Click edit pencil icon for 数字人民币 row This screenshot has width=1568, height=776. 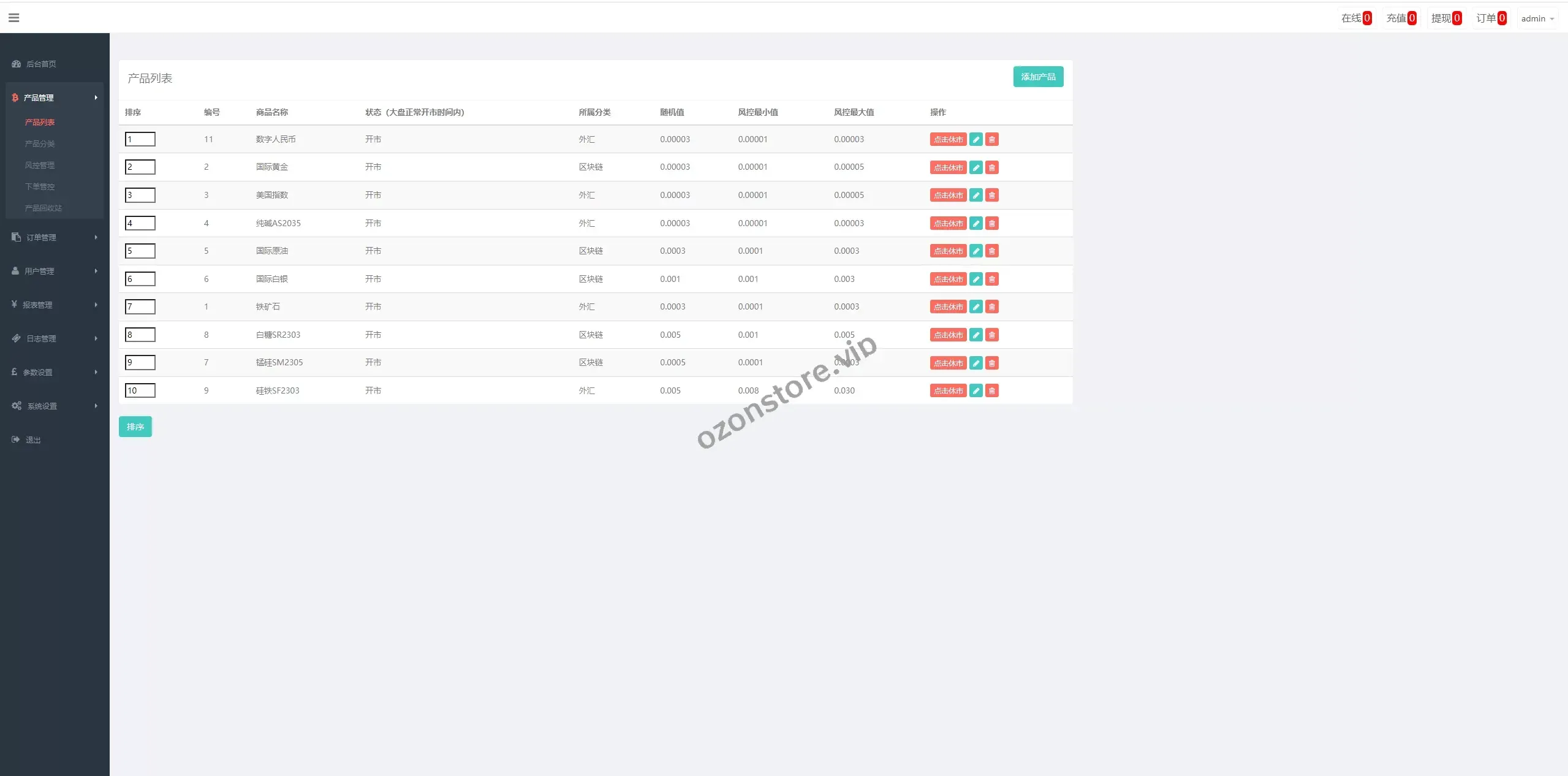975,140
